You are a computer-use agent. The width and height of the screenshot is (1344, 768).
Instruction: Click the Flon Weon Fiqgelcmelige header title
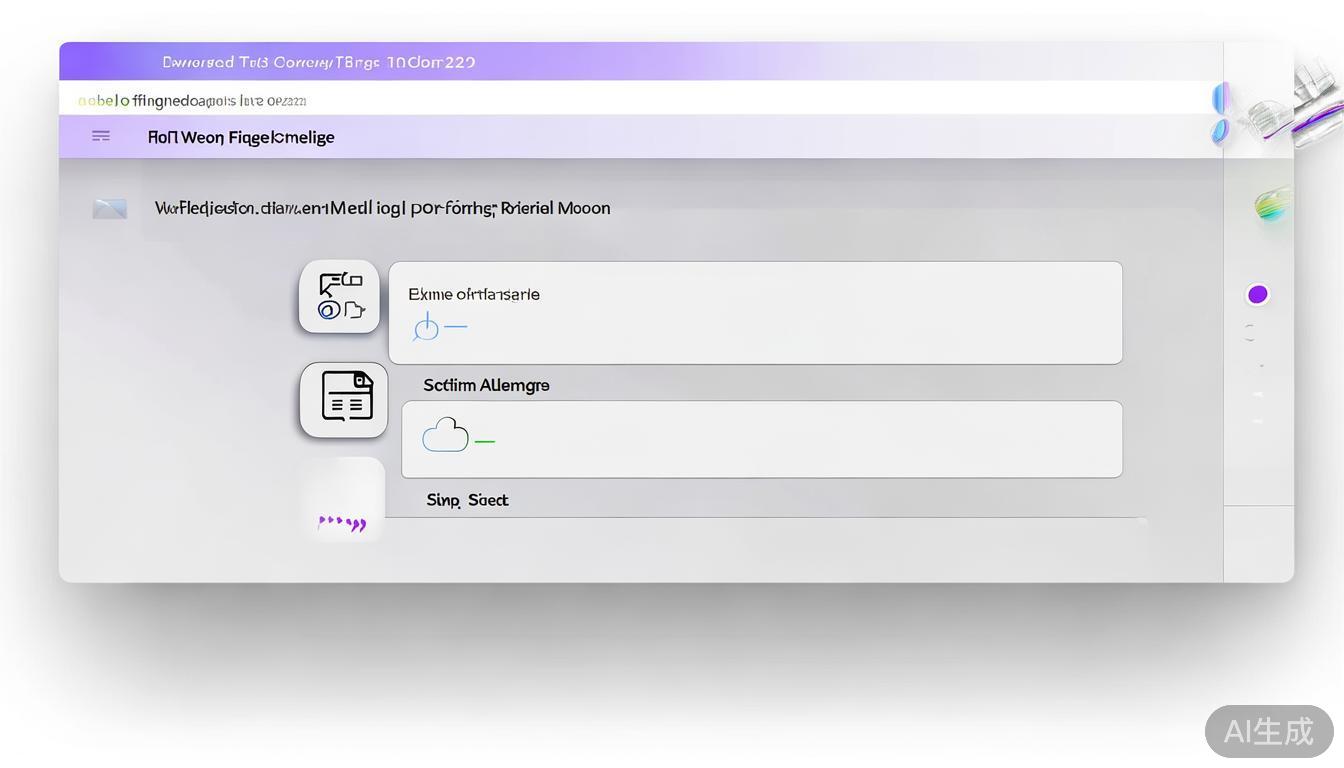point(241,137)
